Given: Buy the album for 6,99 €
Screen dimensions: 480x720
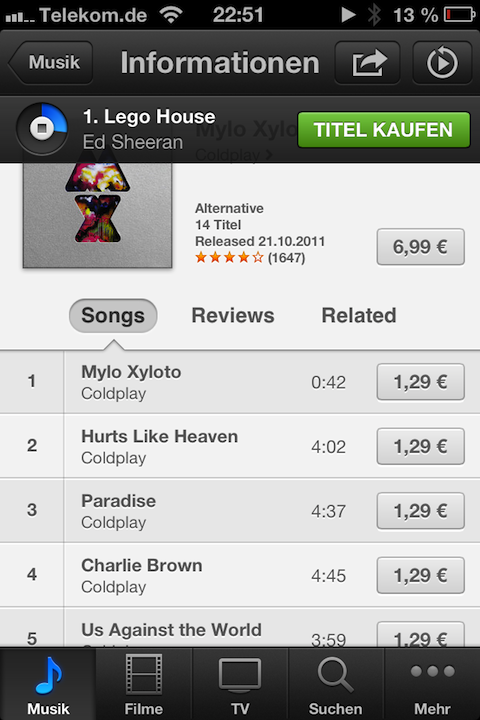Looking at the screenshot, I should (420, 247).
